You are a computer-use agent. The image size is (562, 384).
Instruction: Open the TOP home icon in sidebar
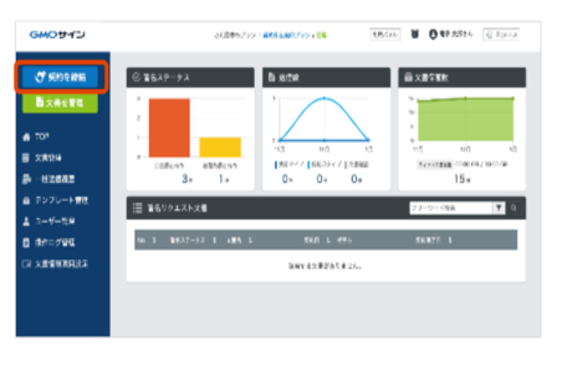pyautogui.click(x=26, y=137)
